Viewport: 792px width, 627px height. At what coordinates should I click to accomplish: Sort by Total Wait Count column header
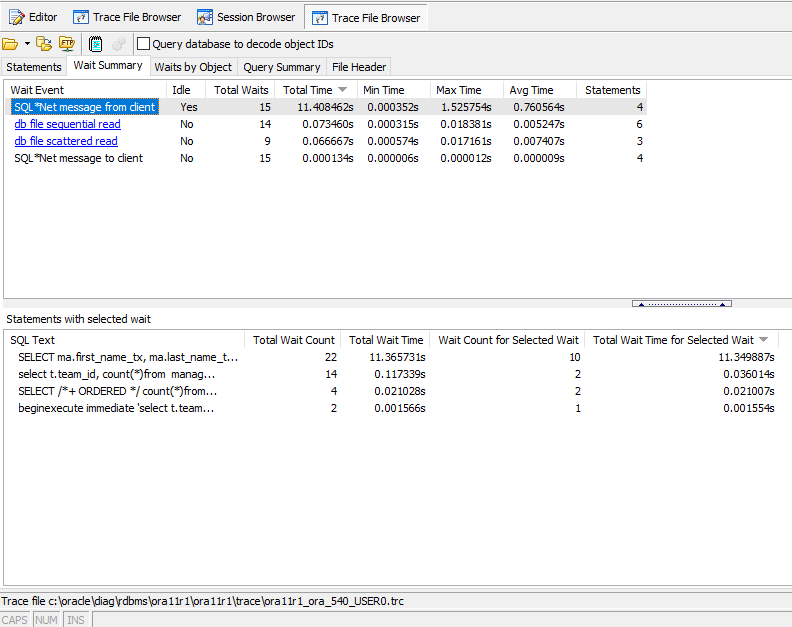pos(293,340)
